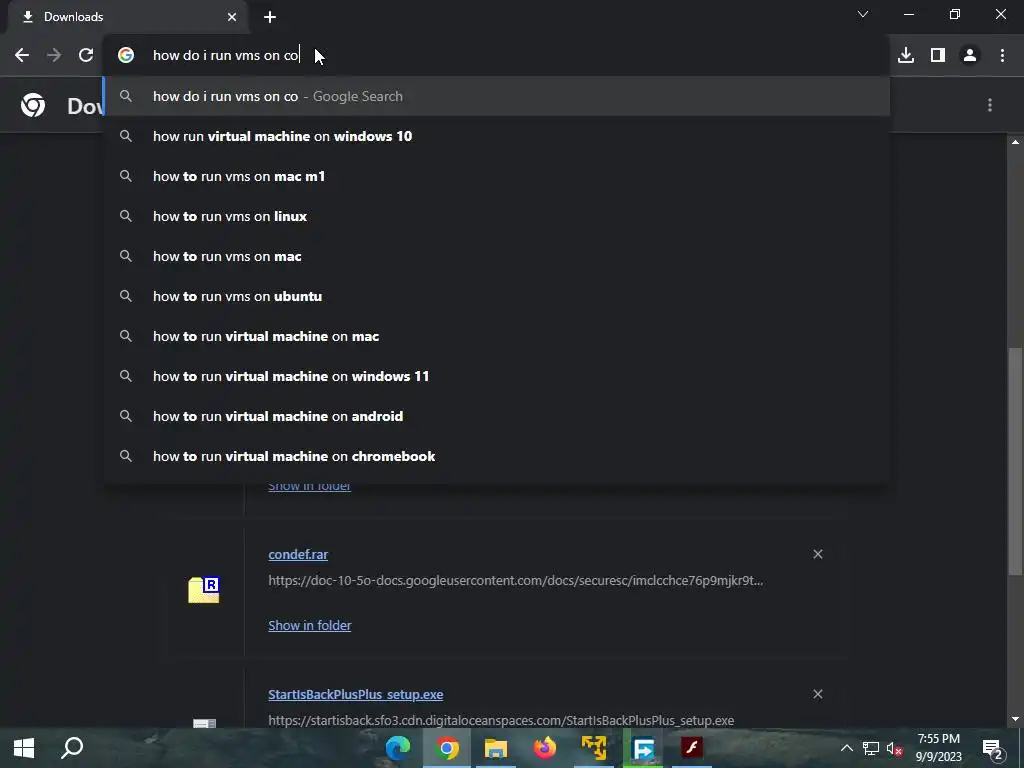Image resolution: width=1024 pixels, height=768 pixels.
Task: Open the blue window app in the taskbar
Action: [x=643, y=748]
